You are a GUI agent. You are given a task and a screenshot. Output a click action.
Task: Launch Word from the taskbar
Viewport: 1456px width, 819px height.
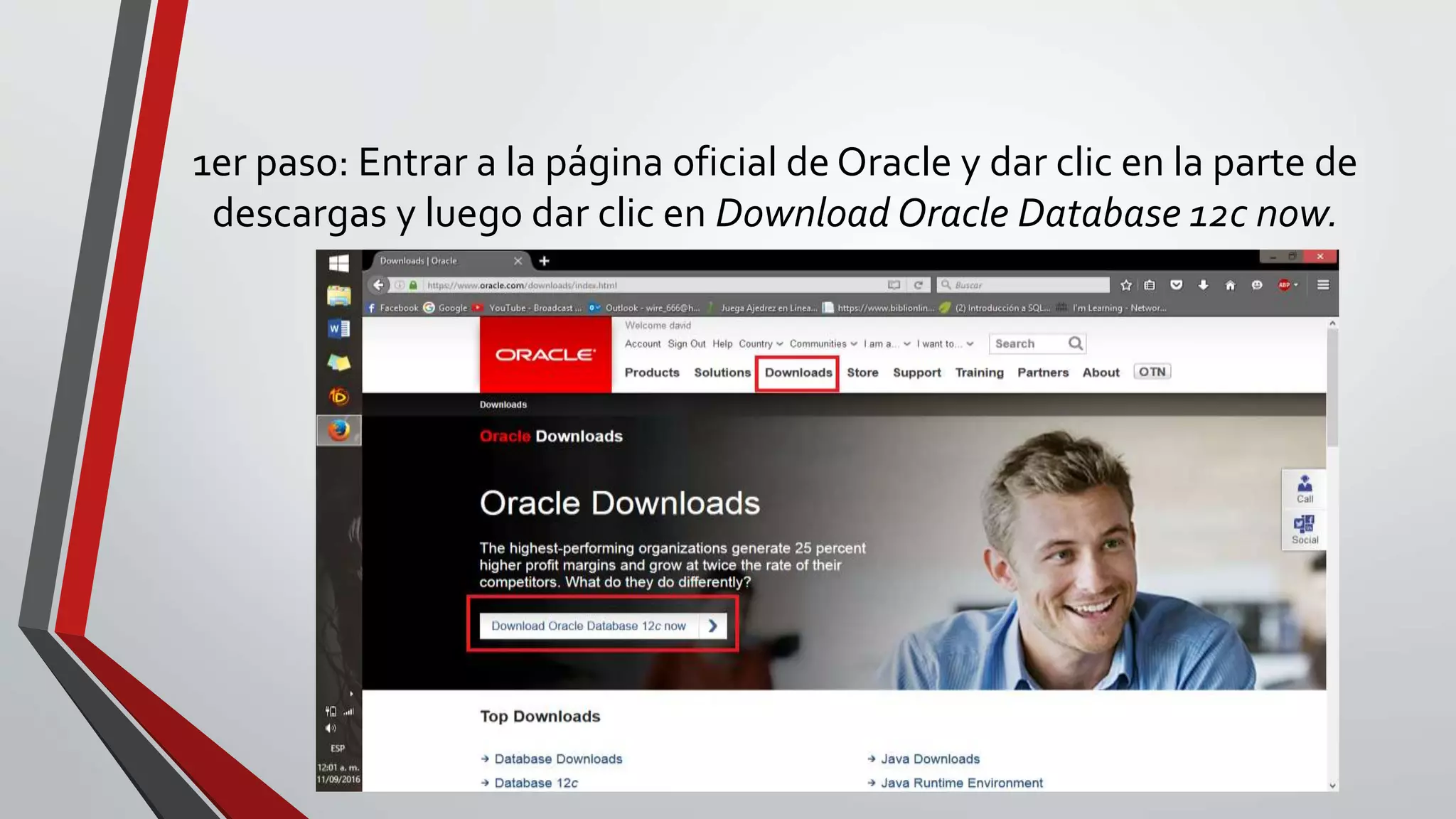point(338,329)
